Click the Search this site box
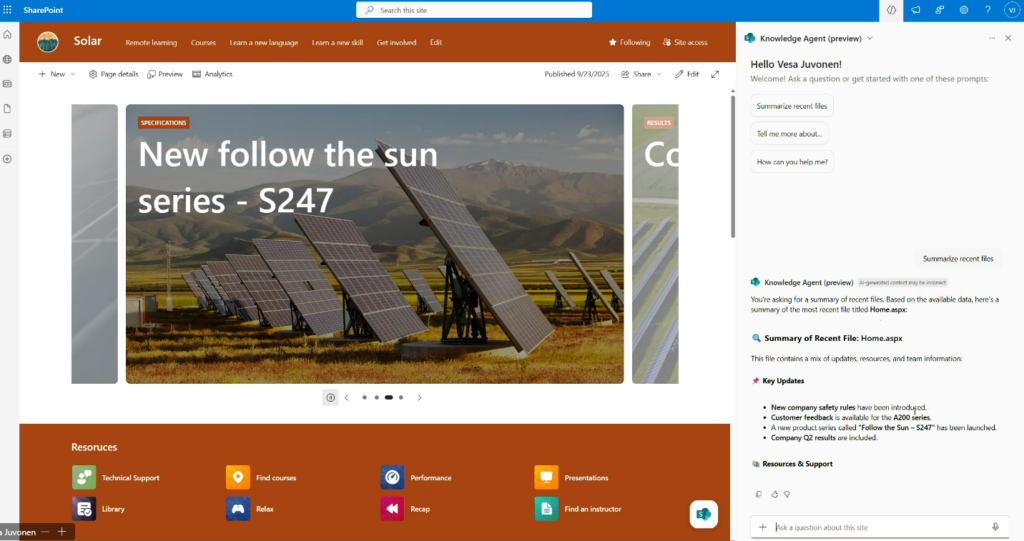The width and height of the screenshot is (1024, 541). (x=474, y=10)
